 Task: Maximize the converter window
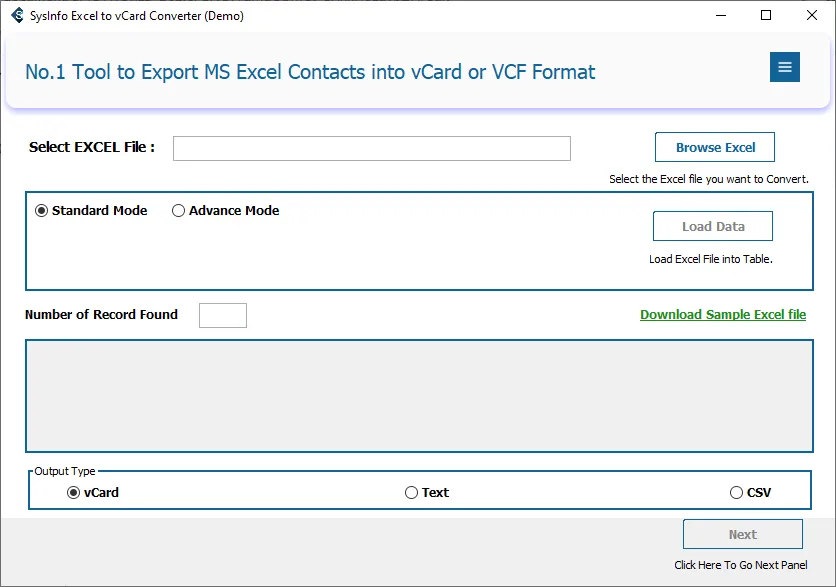(766, 15)
